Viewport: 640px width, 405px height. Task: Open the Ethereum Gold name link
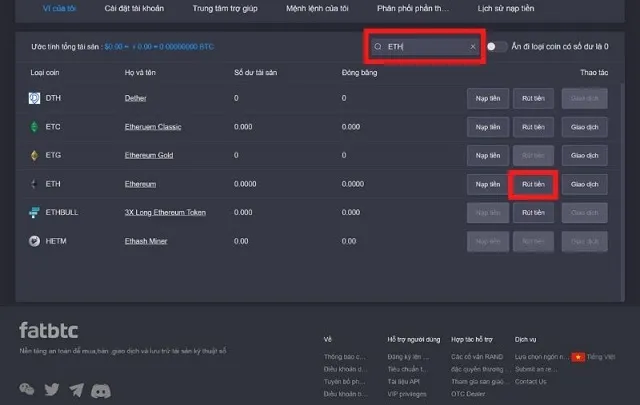[x=150, y=156]
